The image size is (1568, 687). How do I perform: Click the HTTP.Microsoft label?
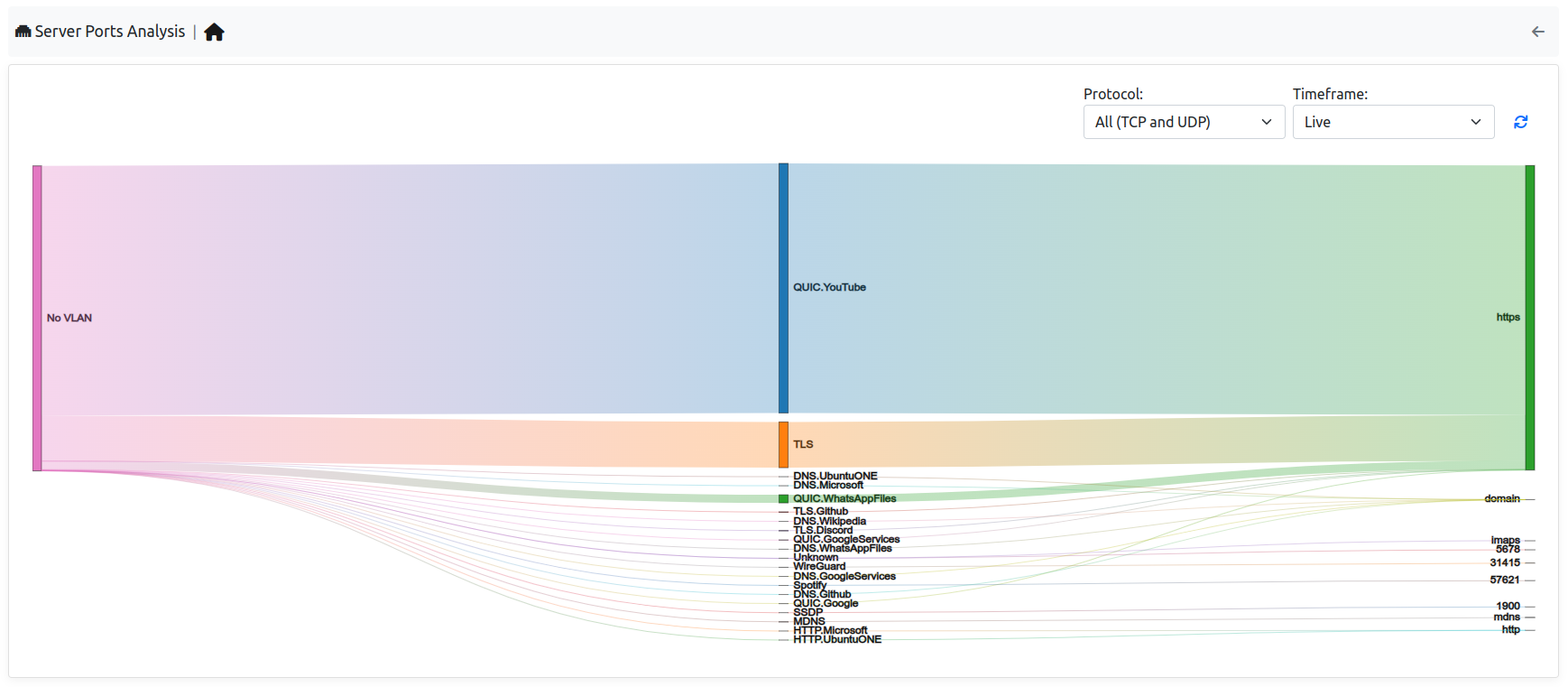point(830,630)
